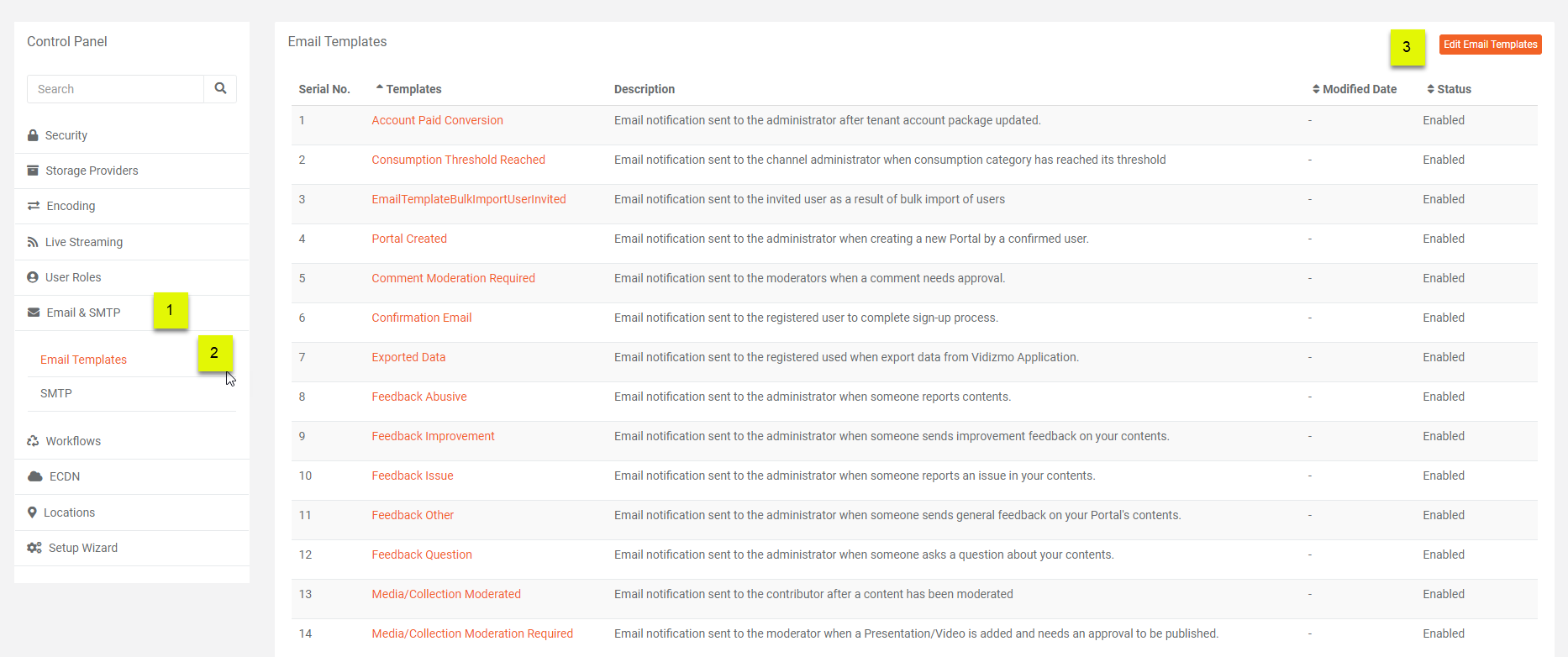Viewport: 1568px width, 657px height.
Task: Click the Live Streaming feed icon
Action: click(33, 242)
